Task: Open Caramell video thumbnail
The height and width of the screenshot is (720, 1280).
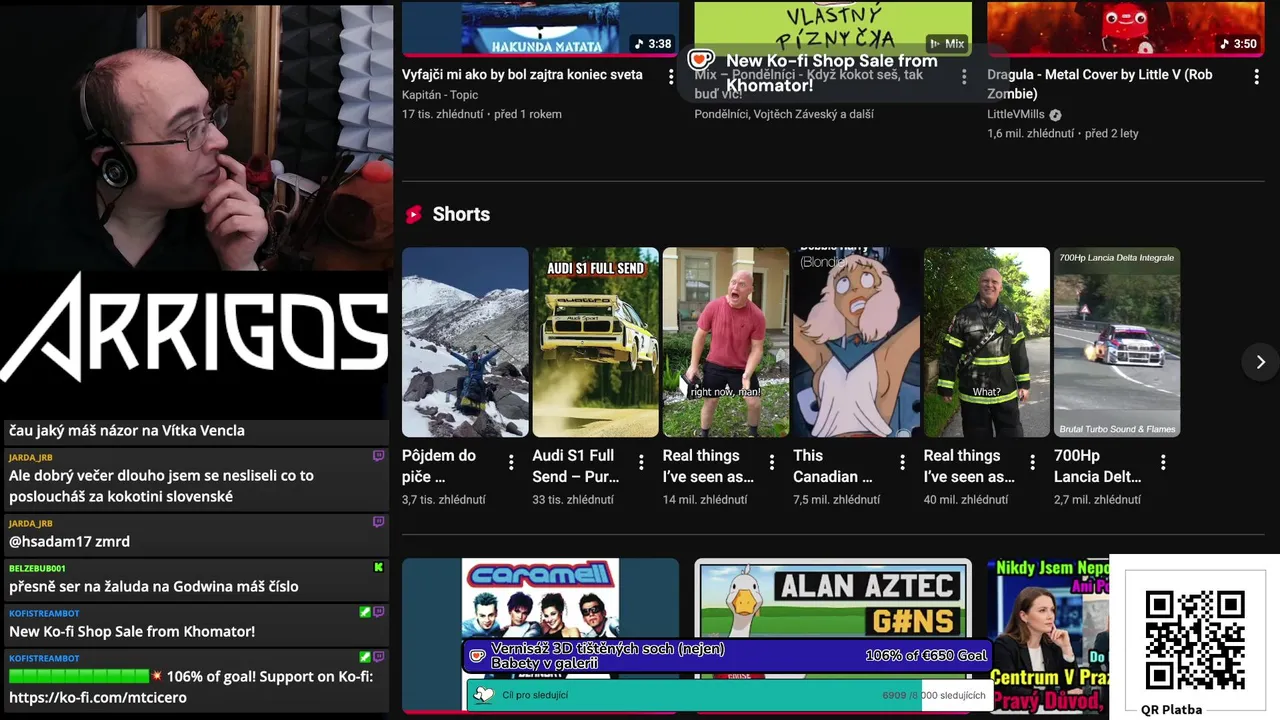Action: click(540, 635)
